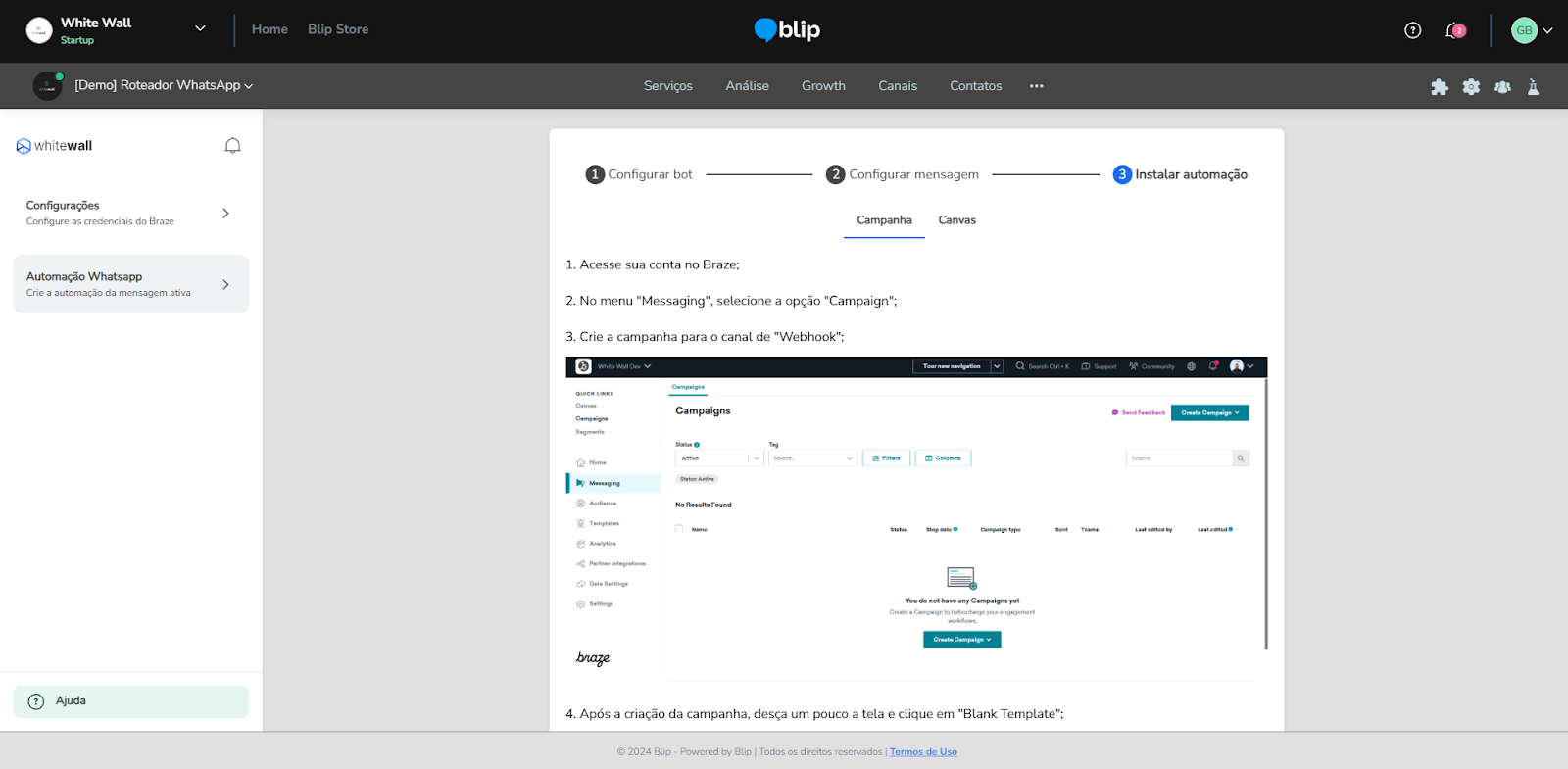Expand the White Wall organization dropdown arrow

200,28
